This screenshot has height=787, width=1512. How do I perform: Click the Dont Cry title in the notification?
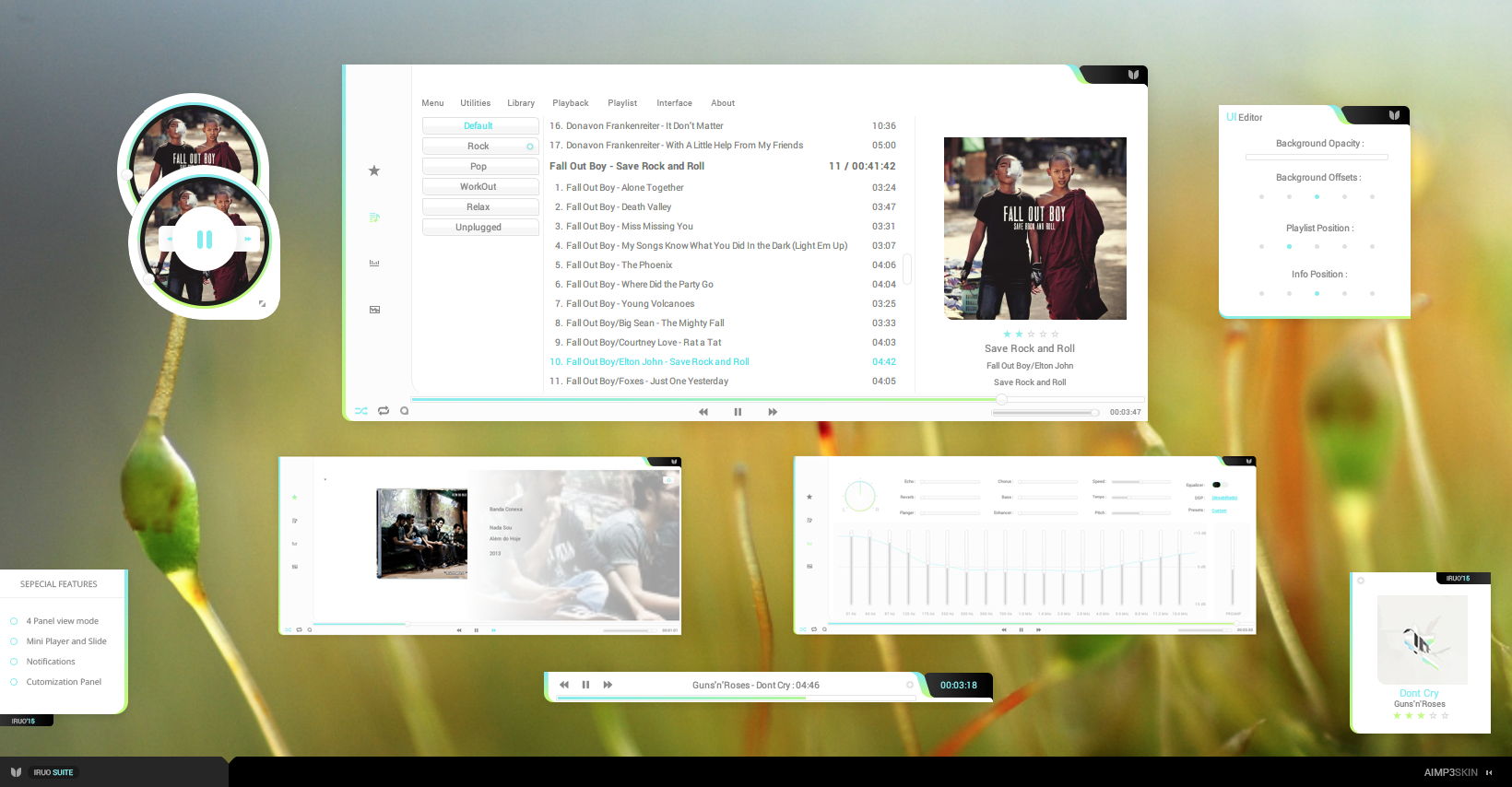[x=1419, y=693]
